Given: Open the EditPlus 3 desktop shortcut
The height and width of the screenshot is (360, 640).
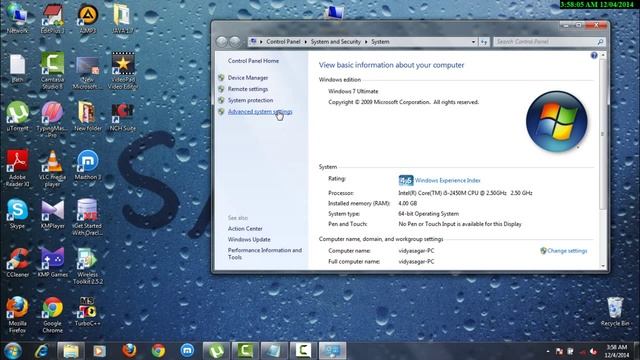Looking at the screenshot, I should 52,18.
